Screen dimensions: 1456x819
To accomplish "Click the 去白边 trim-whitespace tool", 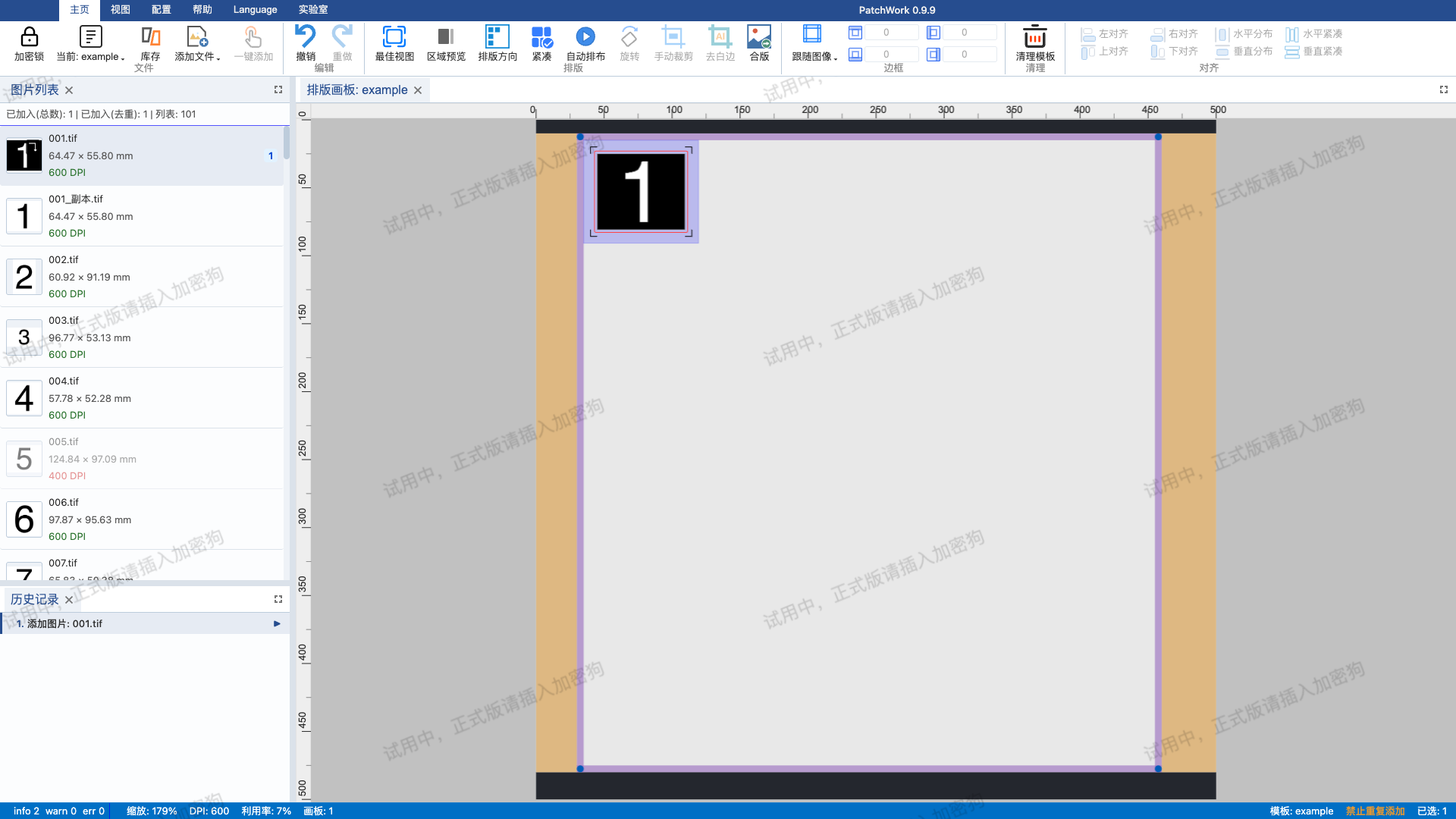I will tap(720, 44).
